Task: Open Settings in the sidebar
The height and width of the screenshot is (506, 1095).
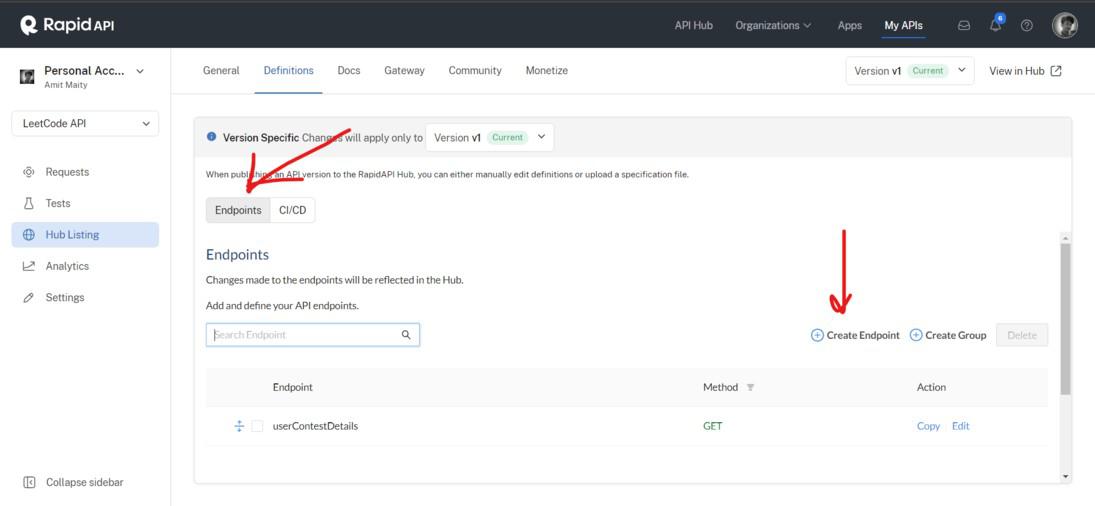Action: (85, 297)
